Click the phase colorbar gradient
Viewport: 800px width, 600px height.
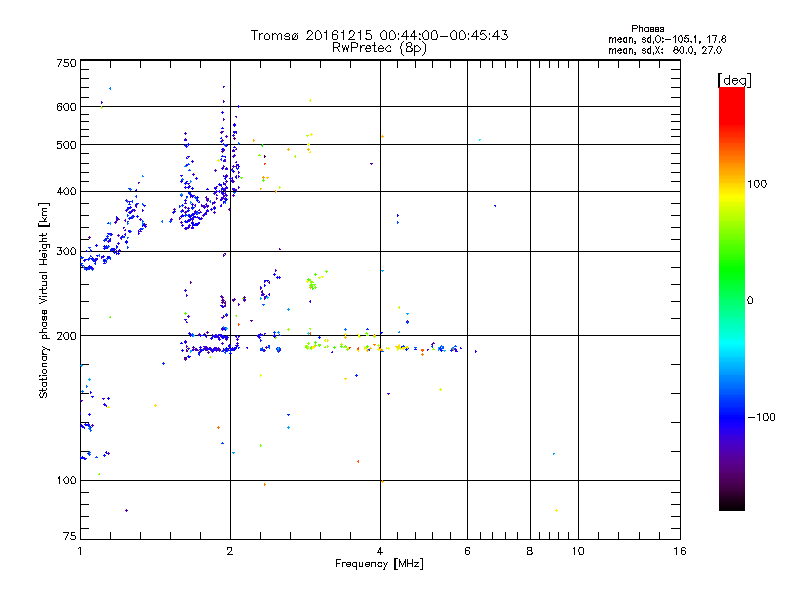732,298
